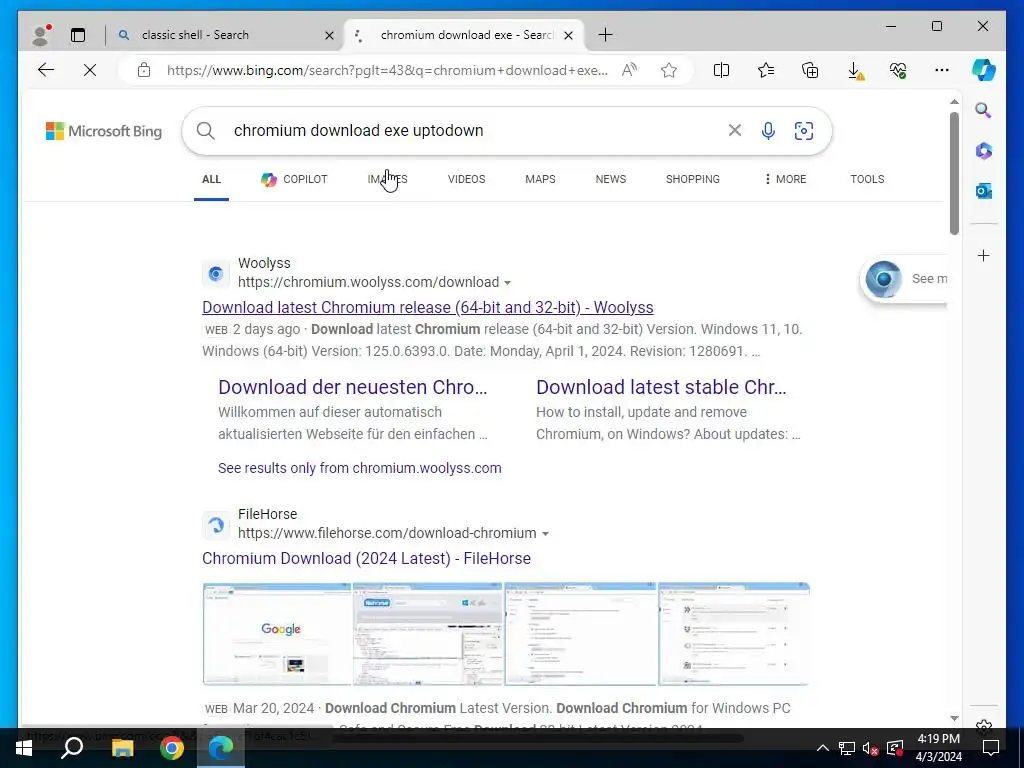Select the ALL results tab
1024x768 pixels.
pos(211,179)
